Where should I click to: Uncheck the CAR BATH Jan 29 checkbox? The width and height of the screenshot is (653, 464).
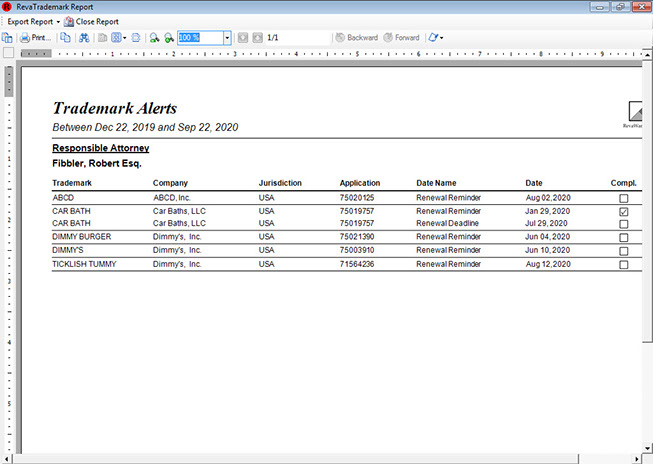624,212
